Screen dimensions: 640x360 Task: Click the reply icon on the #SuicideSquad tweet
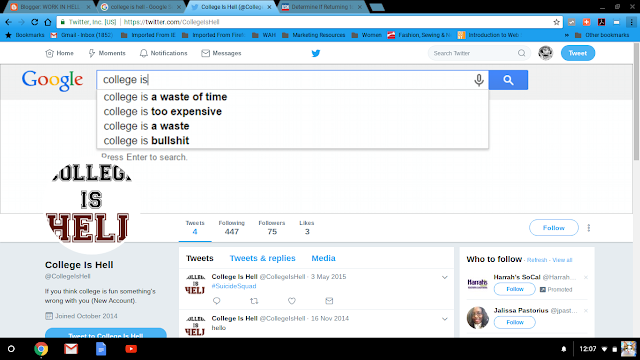point(216,301)
